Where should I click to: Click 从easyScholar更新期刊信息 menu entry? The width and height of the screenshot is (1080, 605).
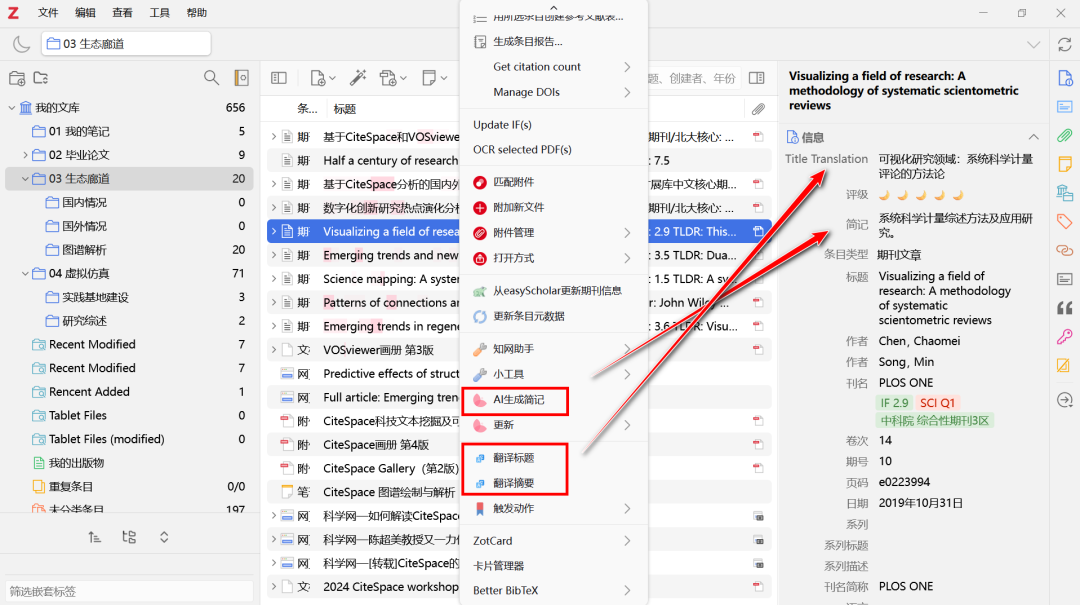tap(556, 291)
